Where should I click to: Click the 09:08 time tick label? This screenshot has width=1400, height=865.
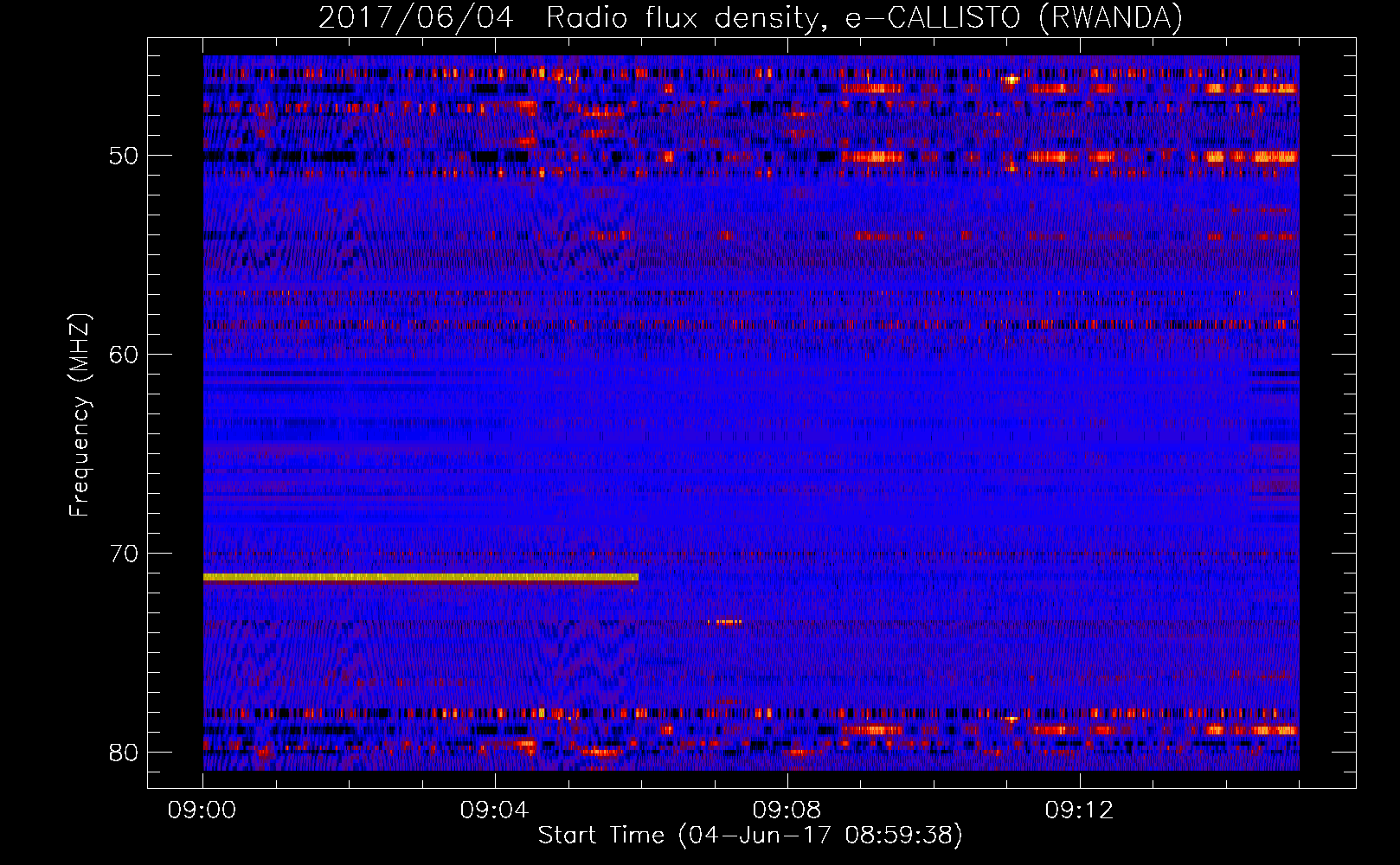(787, 811)
